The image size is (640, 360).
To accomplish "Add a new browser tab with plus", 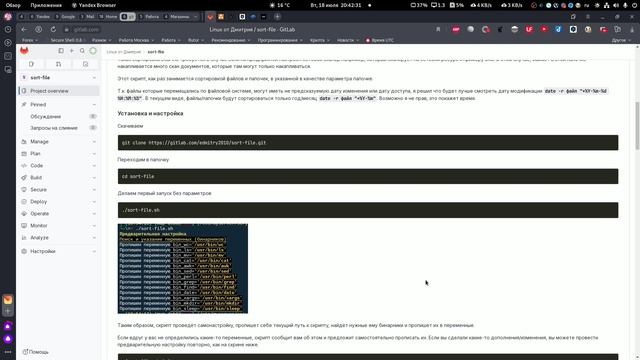I will pyautogui.click(x=277, y=17).
